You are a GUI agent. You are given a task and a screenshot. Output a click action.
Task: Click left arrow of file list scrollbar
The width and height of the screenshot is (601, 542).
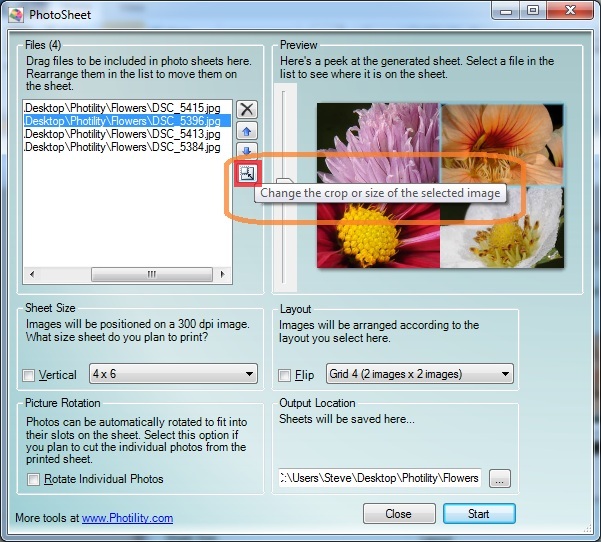(x=32, y=274)
